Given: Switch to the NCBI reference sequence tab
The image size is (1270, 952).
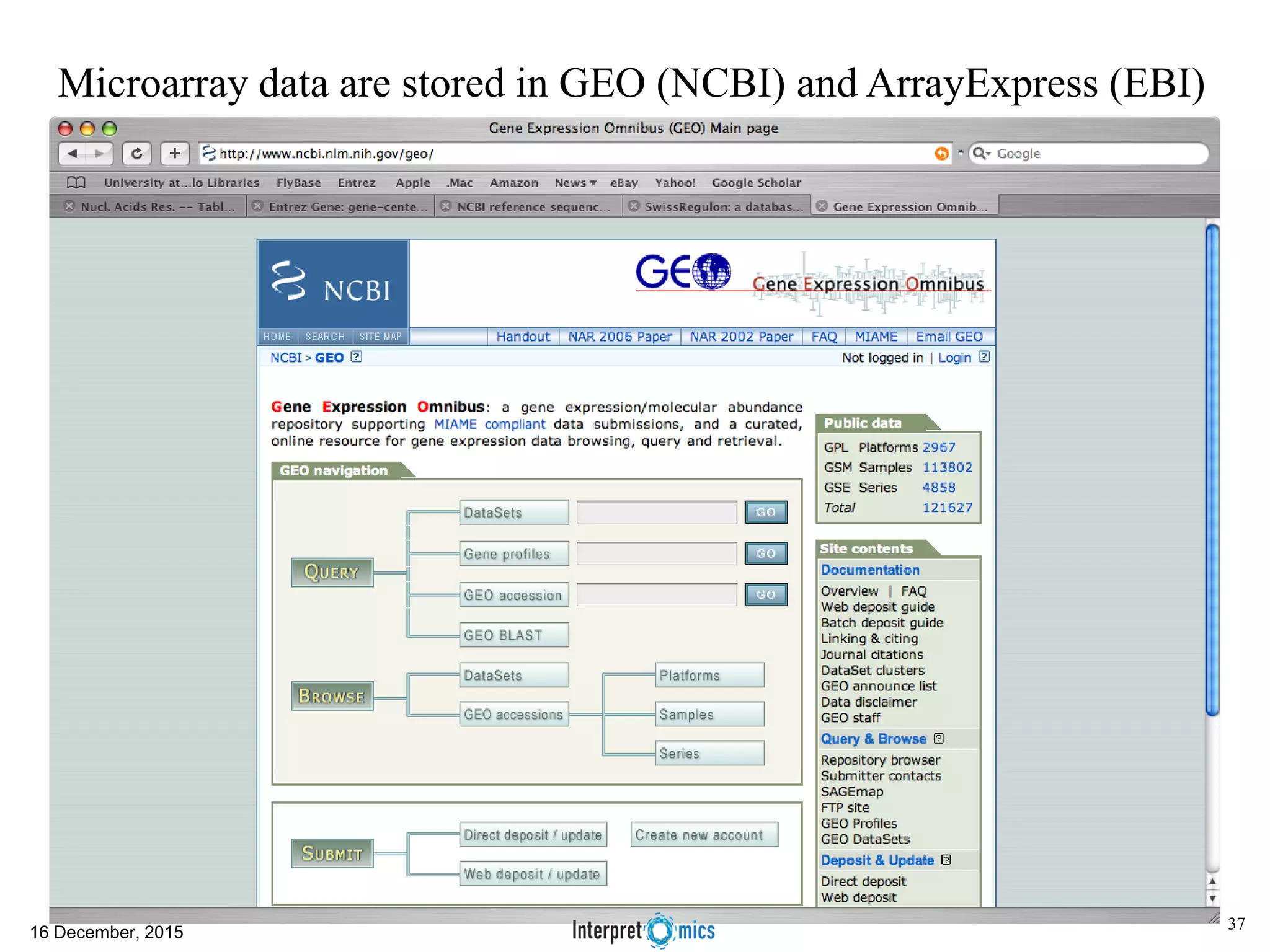Looking at the screenshot, I should pos(533,206).
